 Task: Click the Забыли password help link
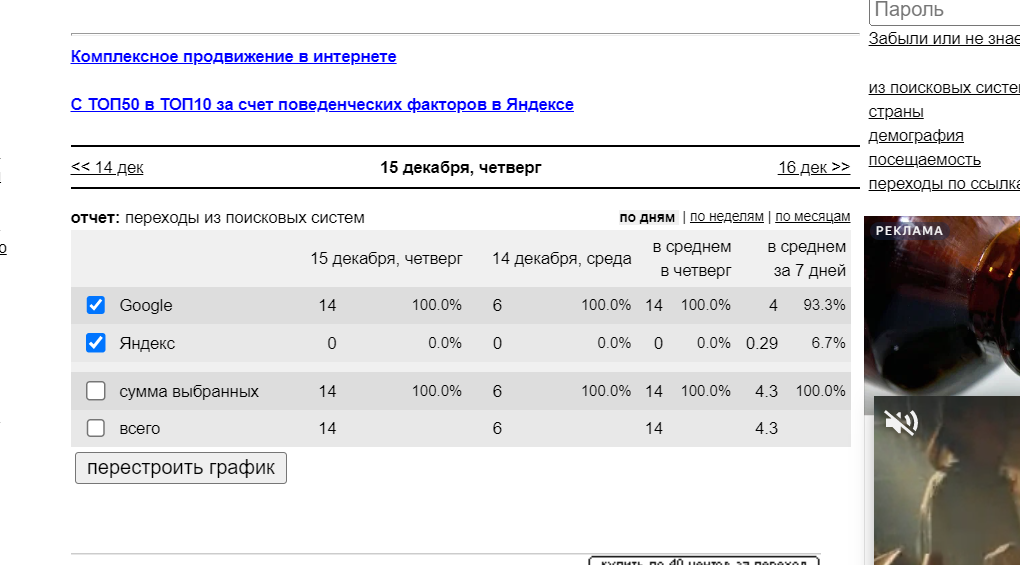pyautogui.click(x=944, y=38)
